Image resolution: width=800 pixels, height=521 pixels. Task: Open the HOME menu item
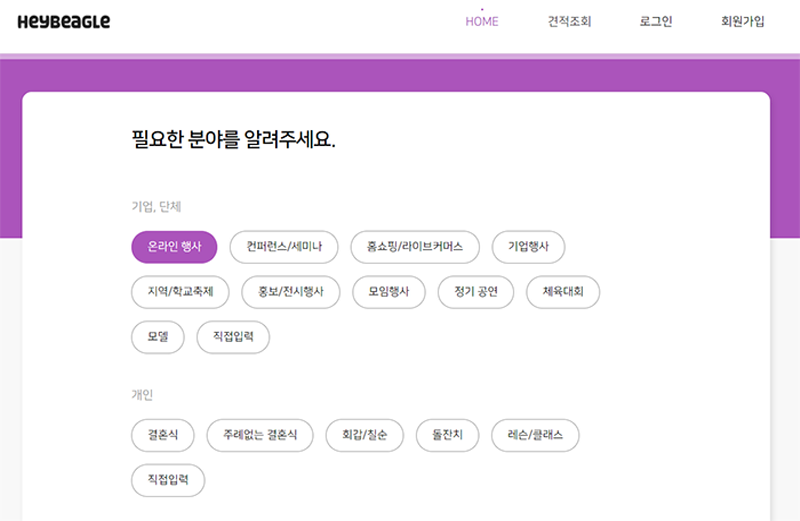(482, 22)
